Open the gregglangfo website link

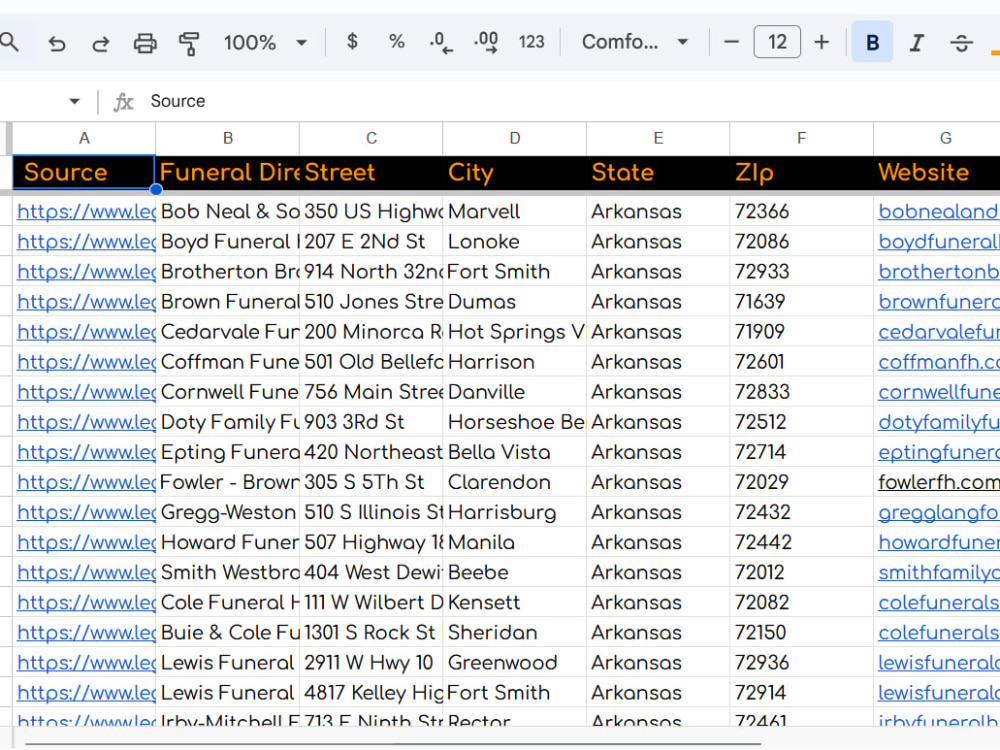click(938, 512)
